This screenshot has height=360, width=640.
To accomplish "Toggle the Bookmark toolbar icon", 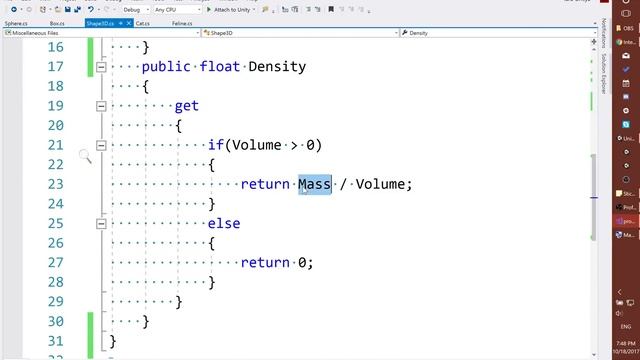I will [x=331, y=9].
